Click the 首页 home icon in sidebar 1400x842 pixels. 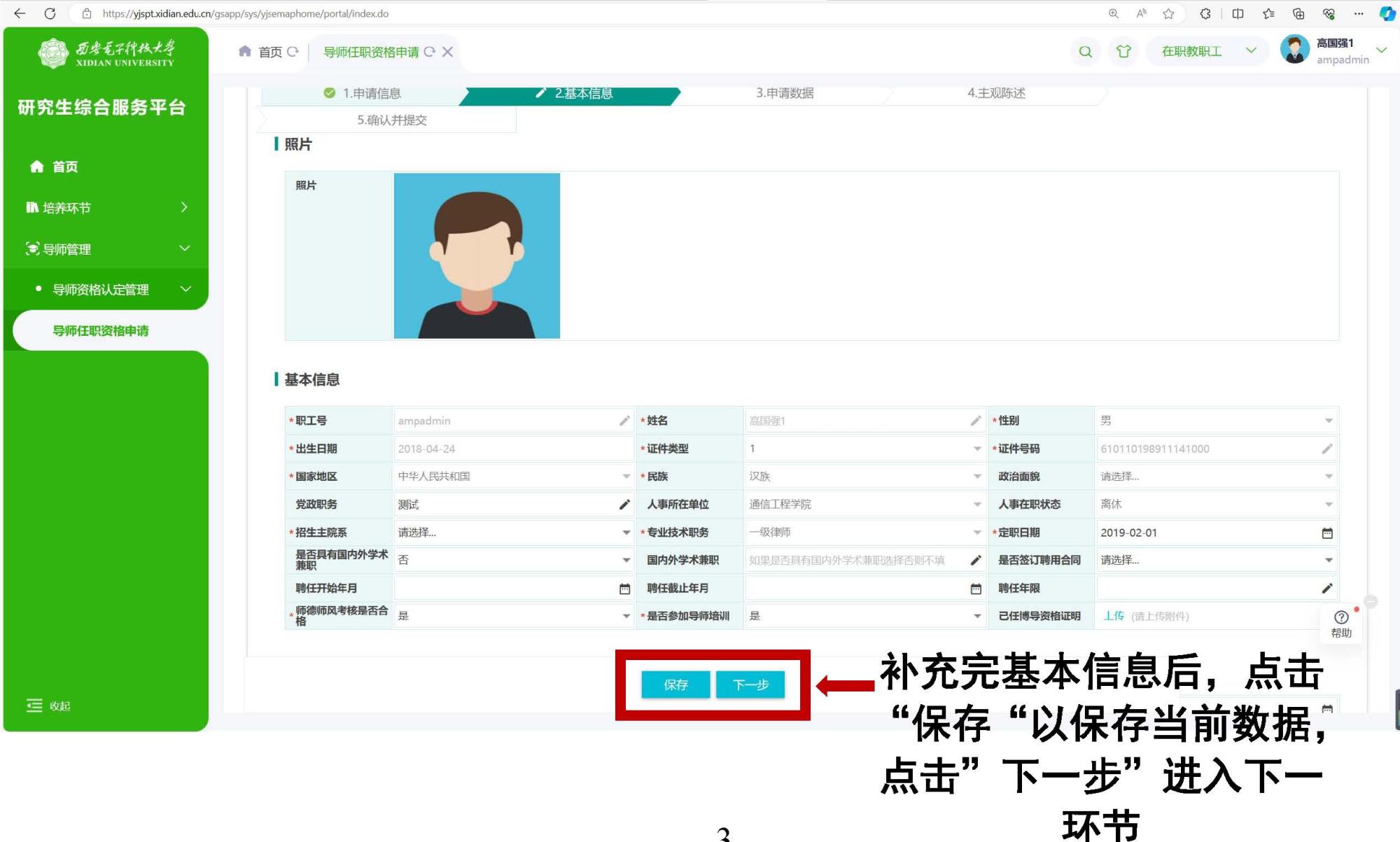coord(37,167)
